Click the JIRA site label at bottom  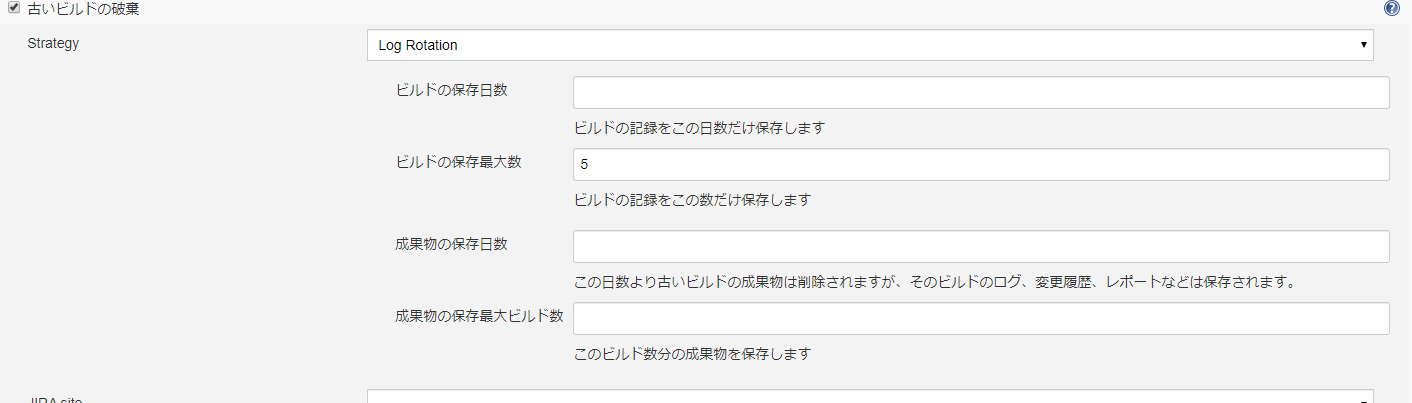(55, 399)
